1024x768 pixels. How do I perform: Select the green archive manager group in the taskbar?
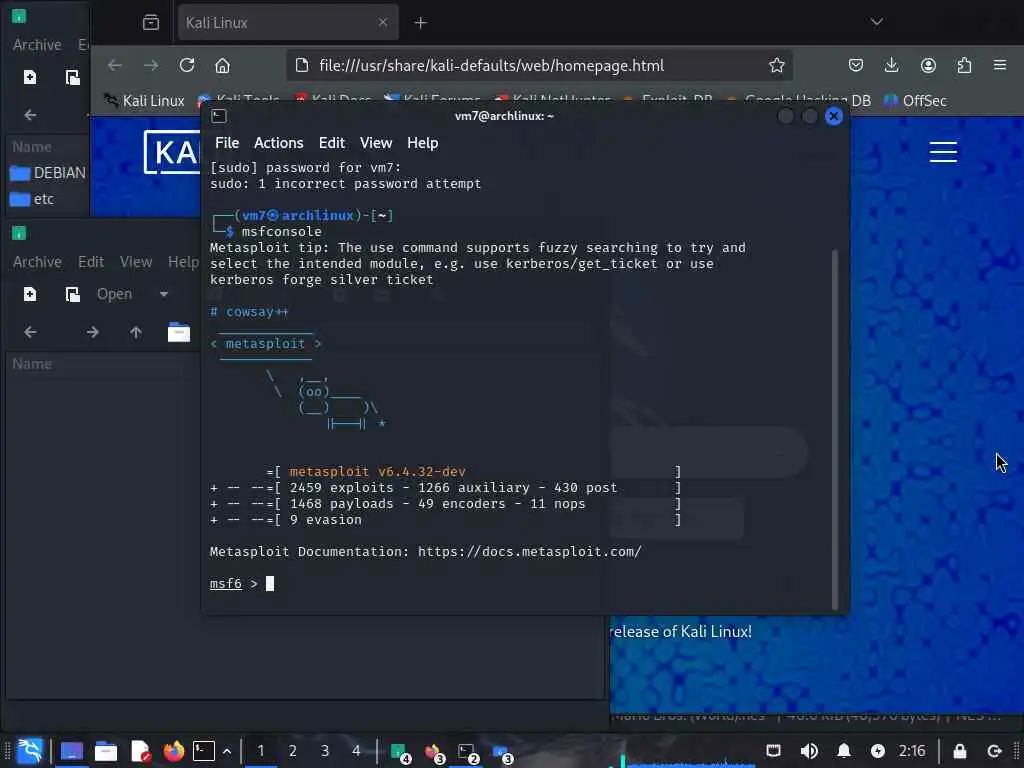[x=400, y=752]
